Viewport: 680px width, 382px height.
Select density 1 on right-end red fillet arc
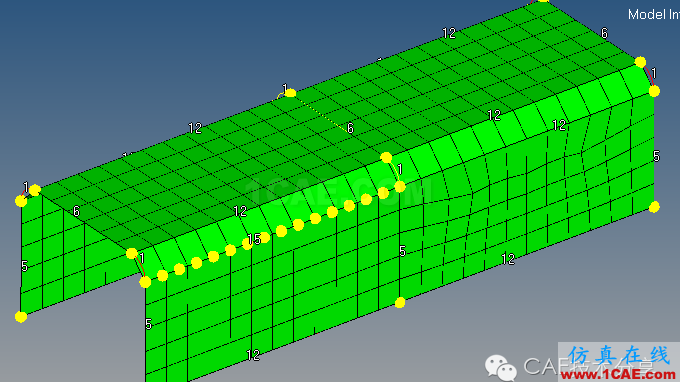point(654,73)
